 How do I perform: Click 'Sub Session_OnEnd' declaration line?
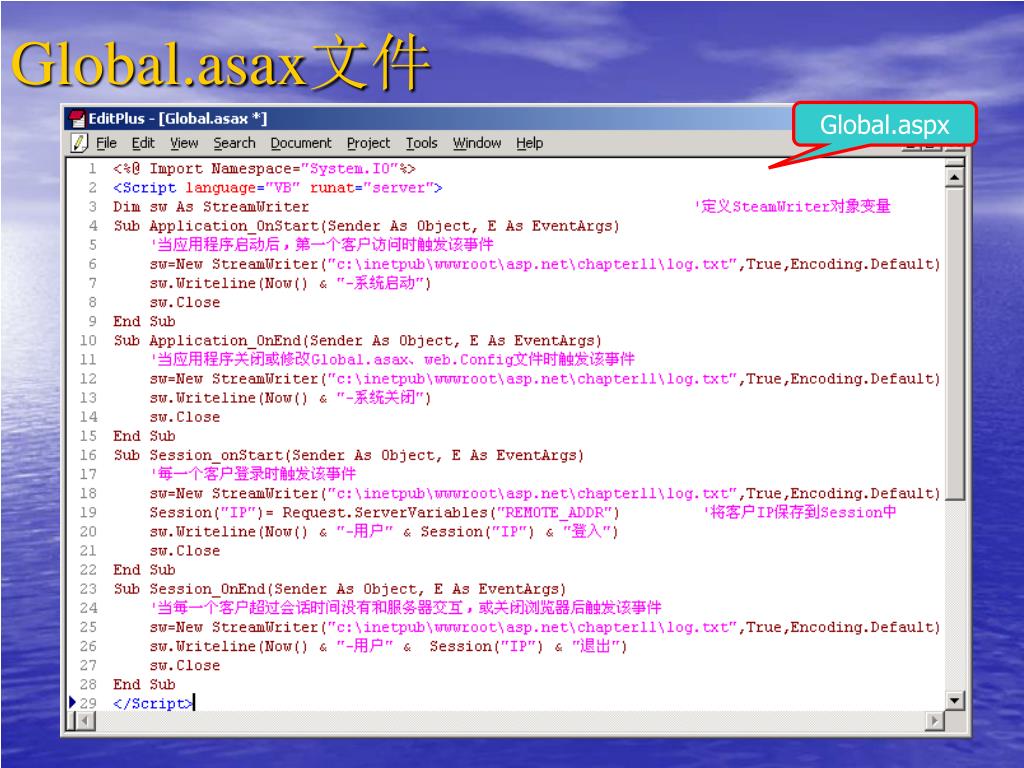[x=340, y=589]
